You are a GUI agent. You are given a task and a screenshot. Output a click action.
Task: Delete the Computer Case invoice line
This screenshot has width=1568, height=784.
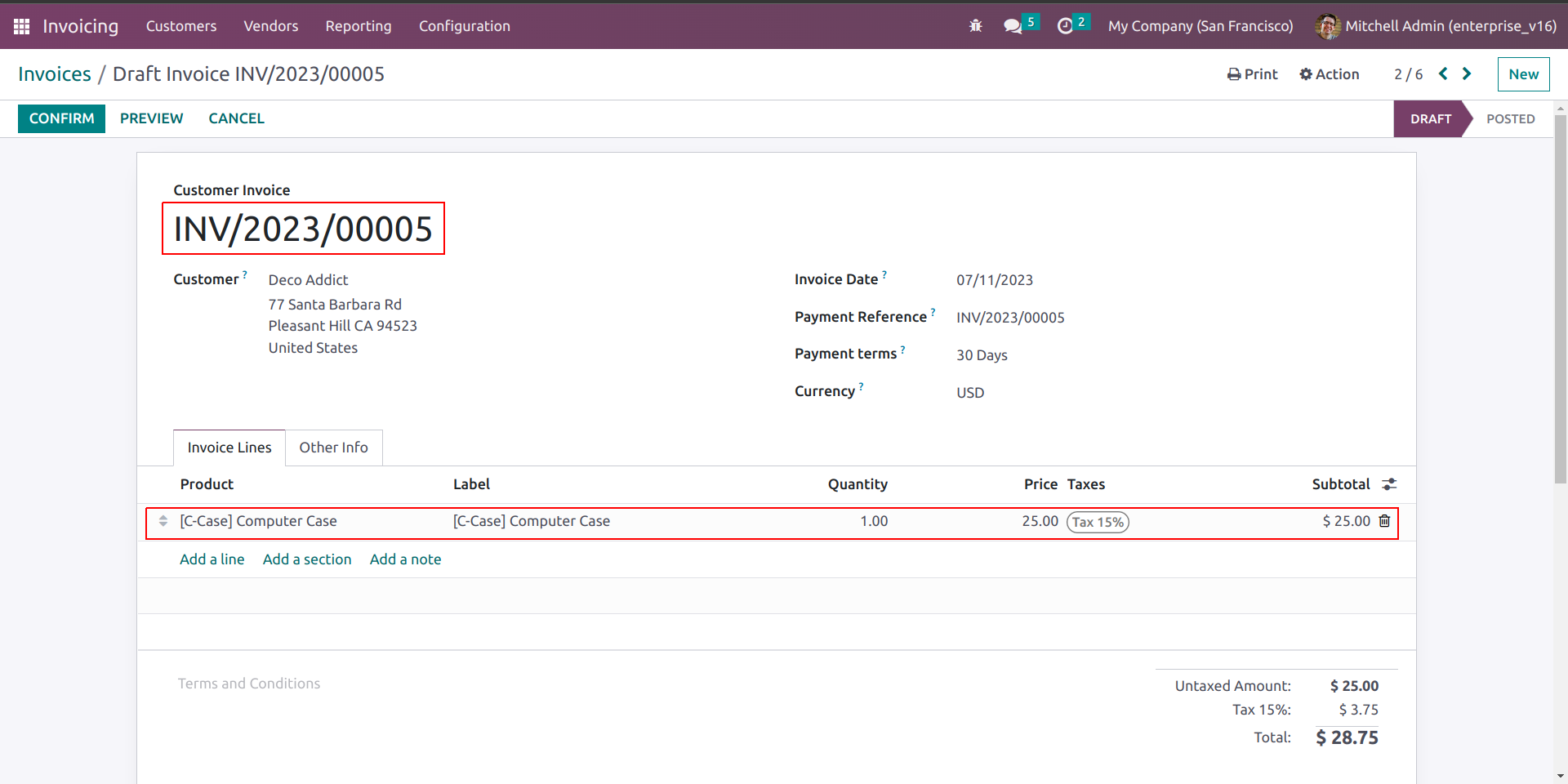click(x=1384, y=521)
